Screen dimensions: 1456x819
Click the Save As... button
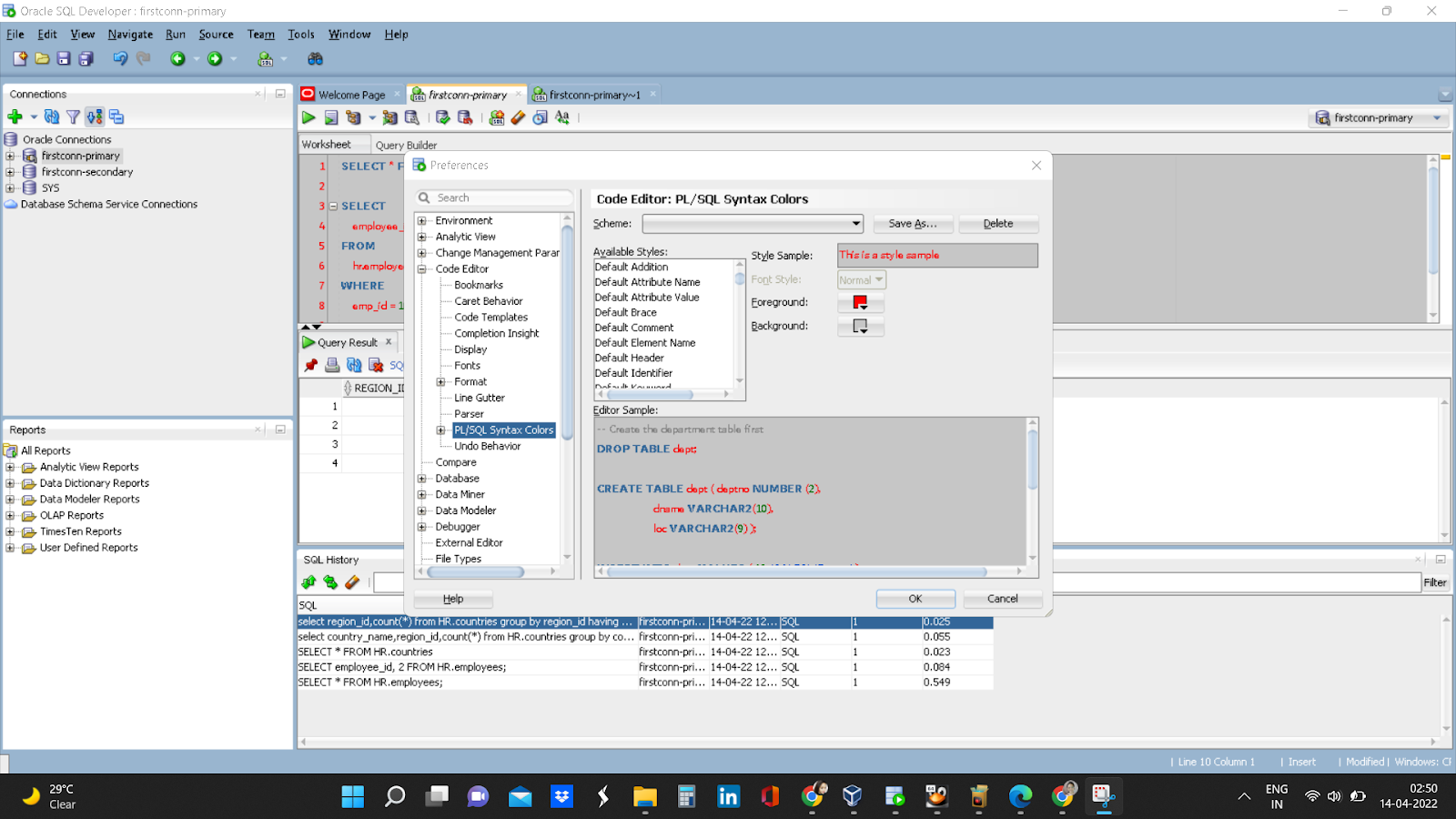tap(913, 224)
